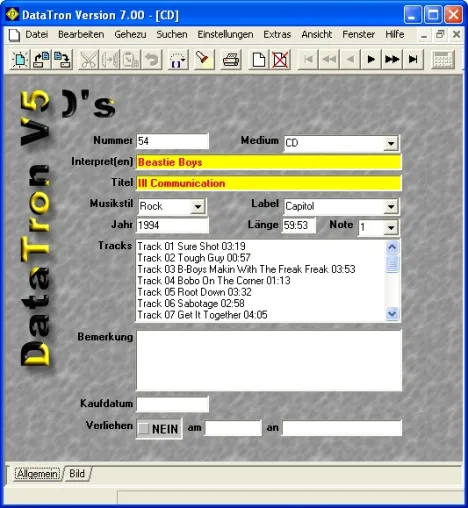Click the document icon left of Datei
The height and width of the screenshot is (508, 468).
(14, 35)
